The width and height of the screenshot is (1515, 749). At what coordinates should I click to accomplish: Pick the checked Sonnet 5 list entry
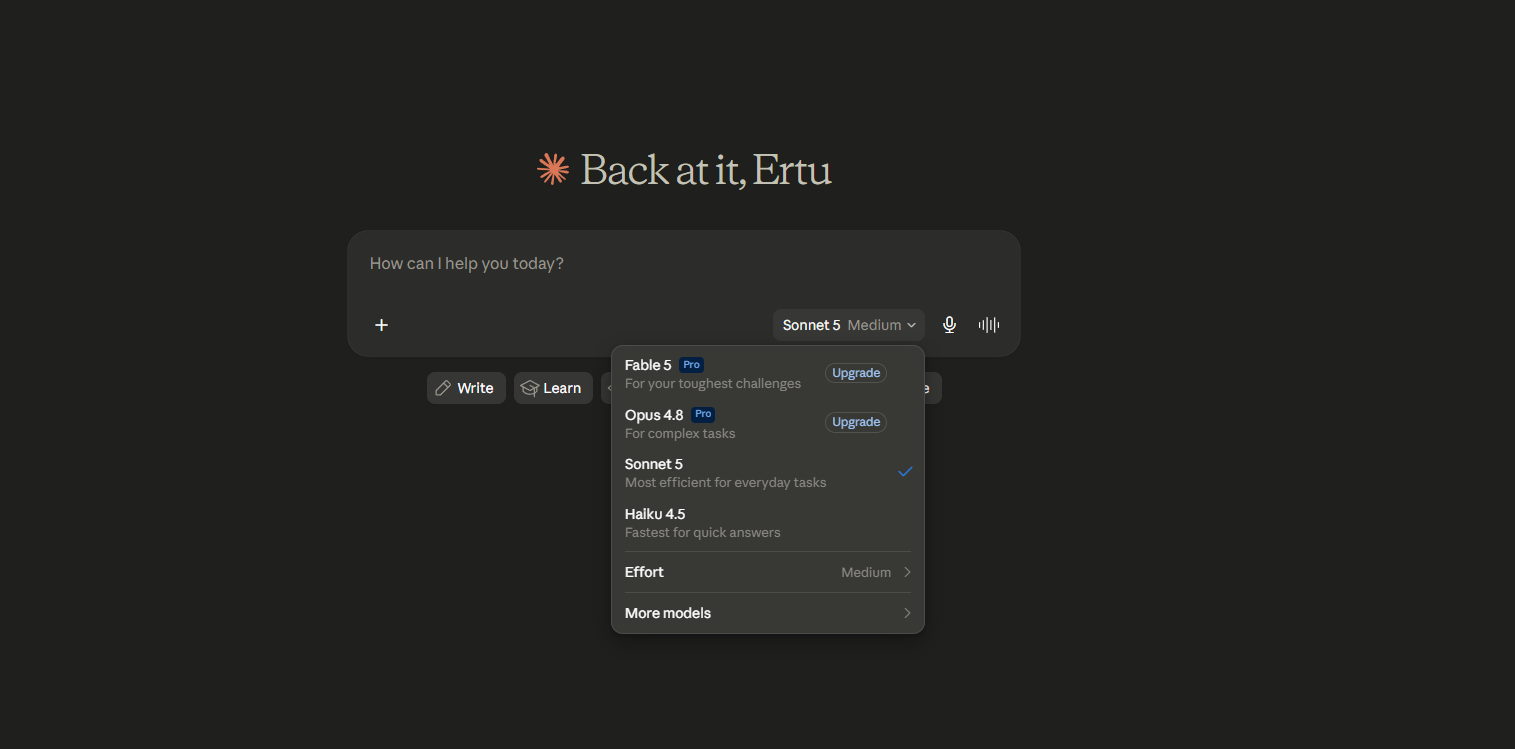(768, 472)
